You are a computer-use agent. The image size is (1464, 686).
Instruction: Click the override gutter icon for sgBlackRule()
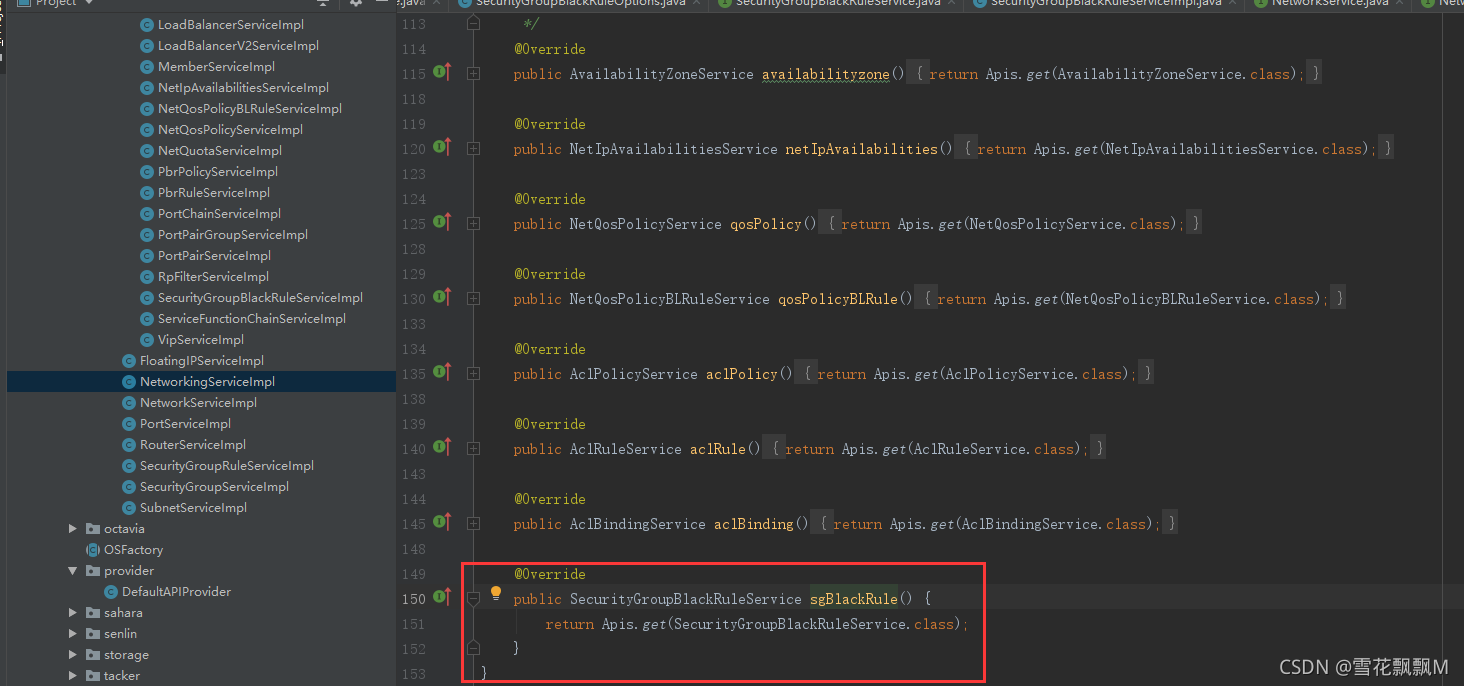pyautogui.click(x=441, y=598)
